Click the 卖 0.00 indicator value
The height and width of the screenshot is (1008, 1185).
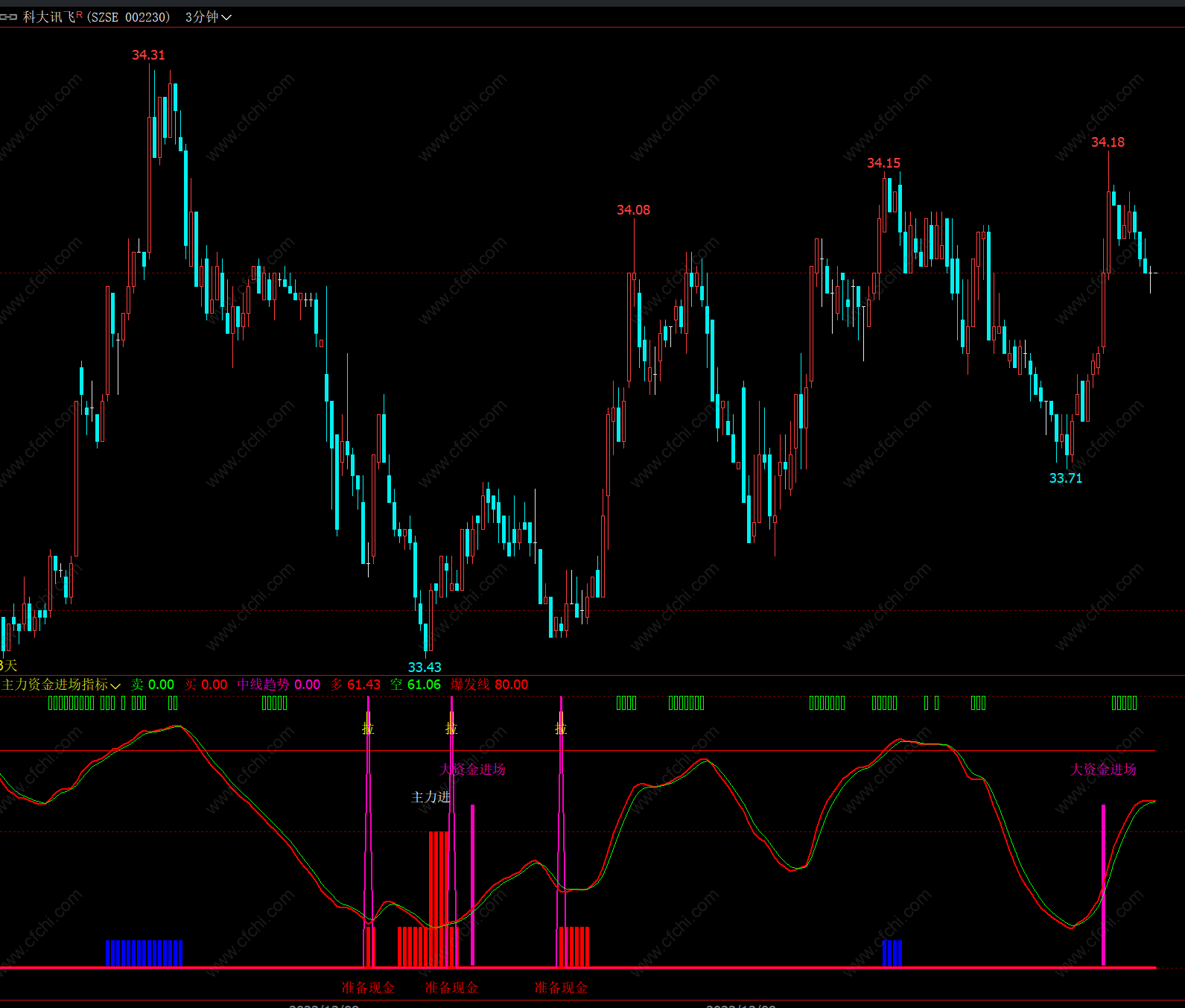click(153, 685)
